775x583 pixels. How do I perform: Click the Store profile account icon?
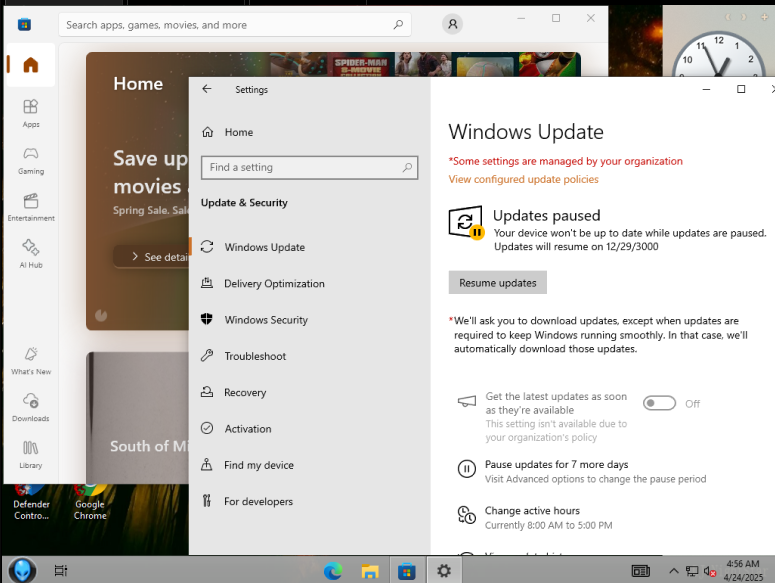pyautogui.click(x=452, y=24)
